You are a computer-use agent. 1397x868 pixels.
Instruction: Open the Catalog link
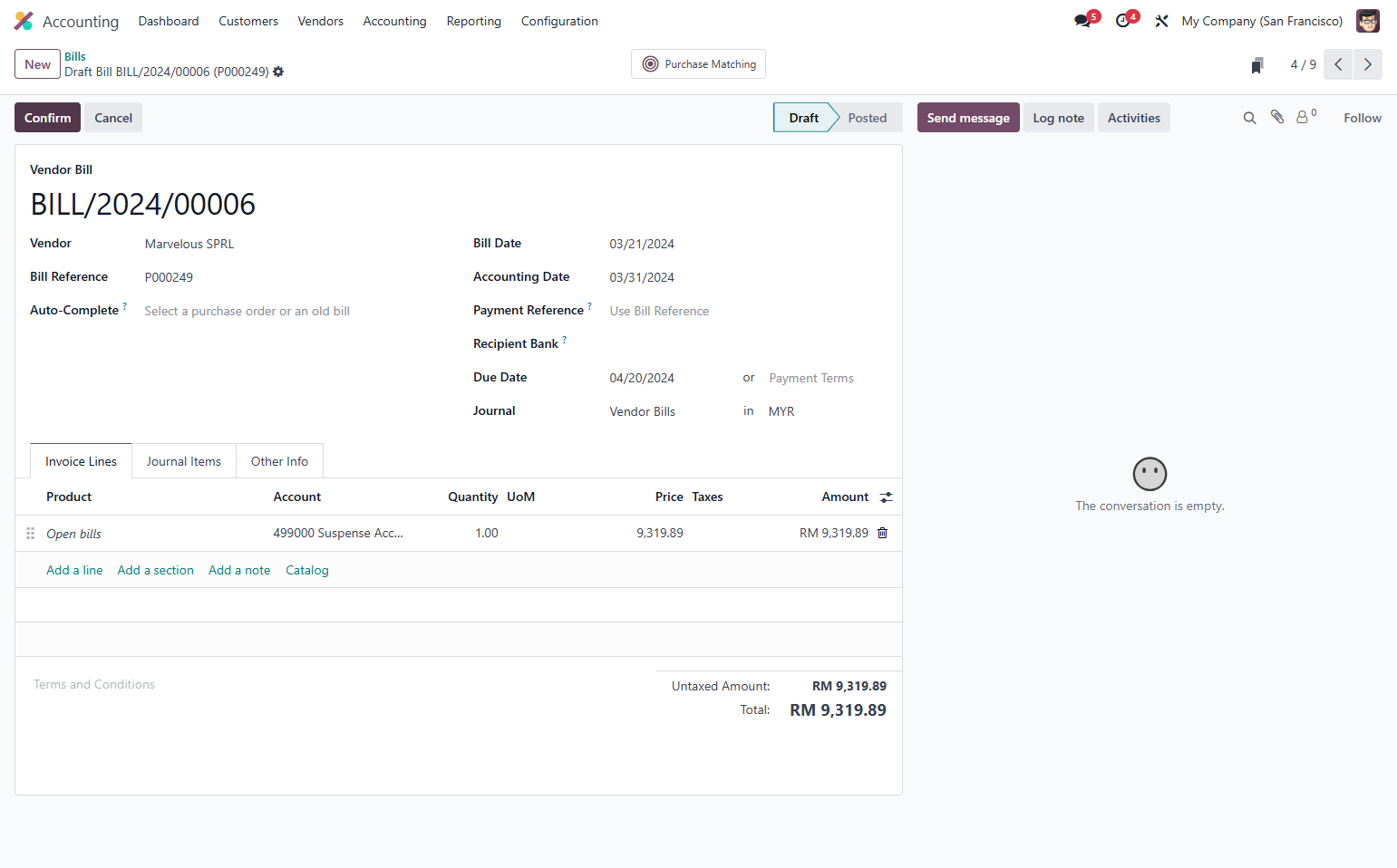pos(307,570)
